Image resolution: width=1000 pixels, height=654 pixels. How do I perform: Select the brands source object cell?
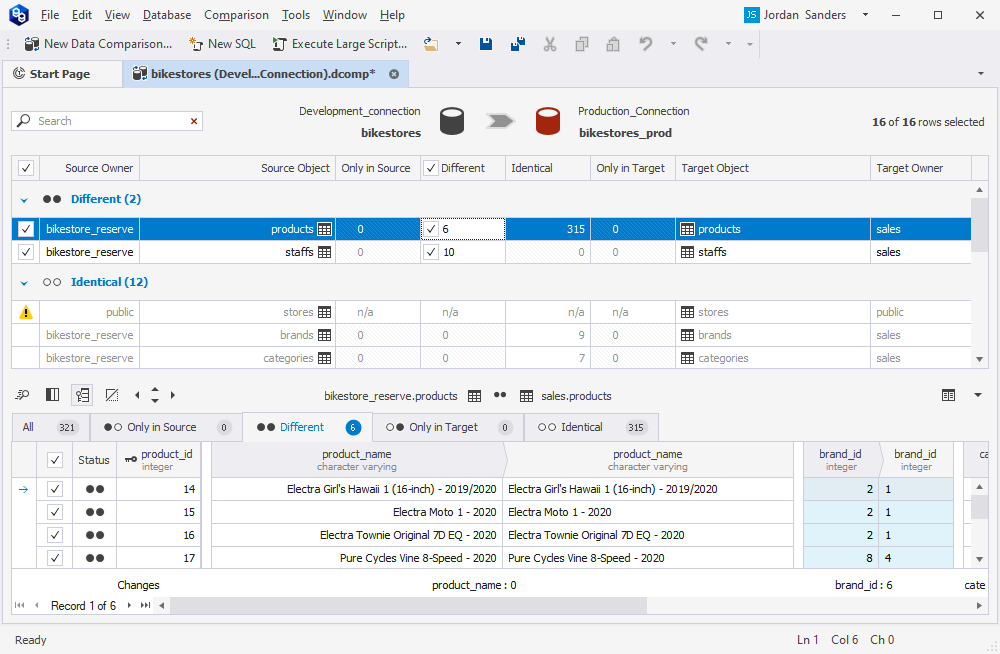[x=237, y=335]
